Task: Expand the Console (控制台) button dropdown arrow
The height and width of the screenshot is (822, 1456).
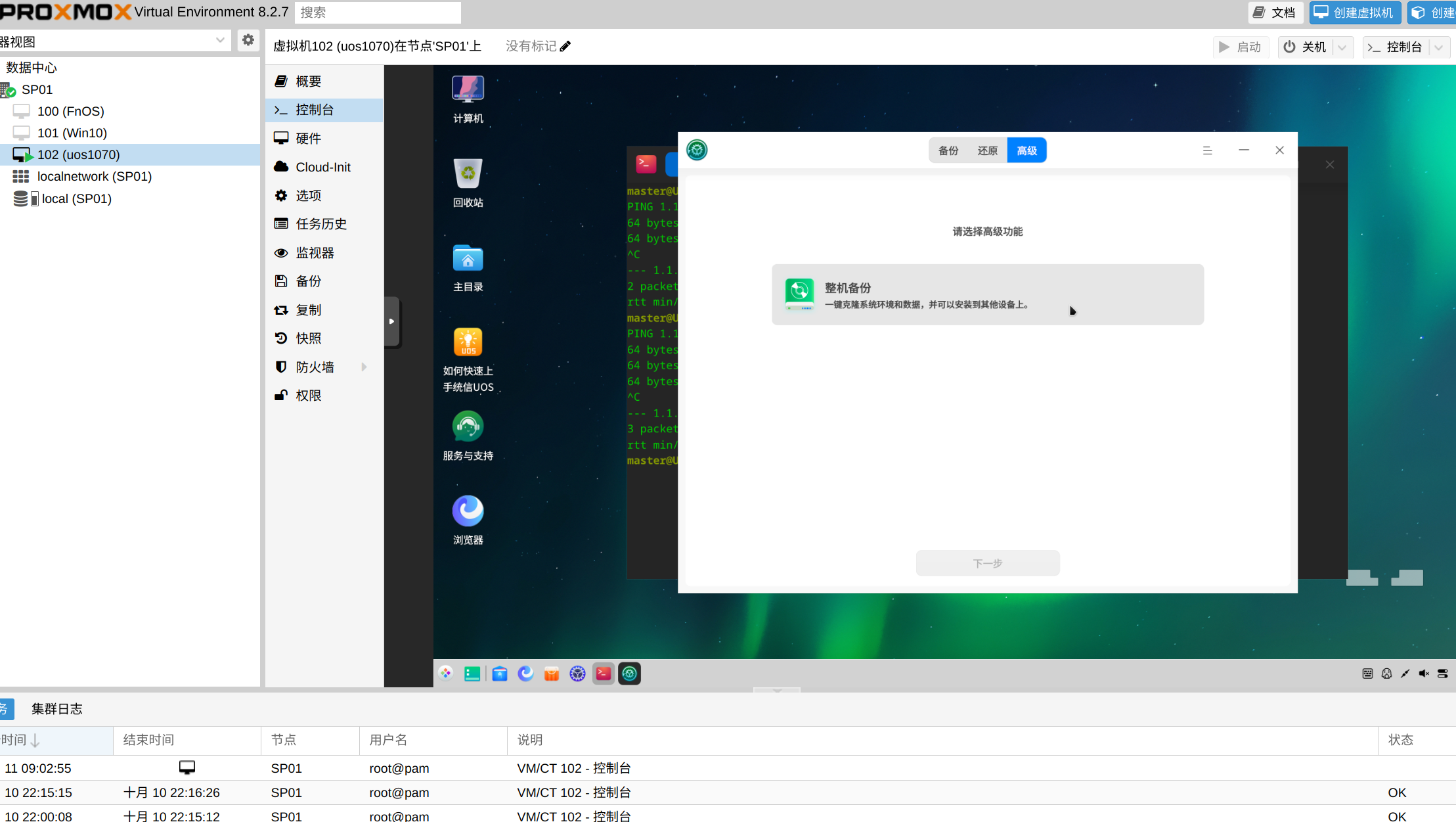Action: point(1439,47)
